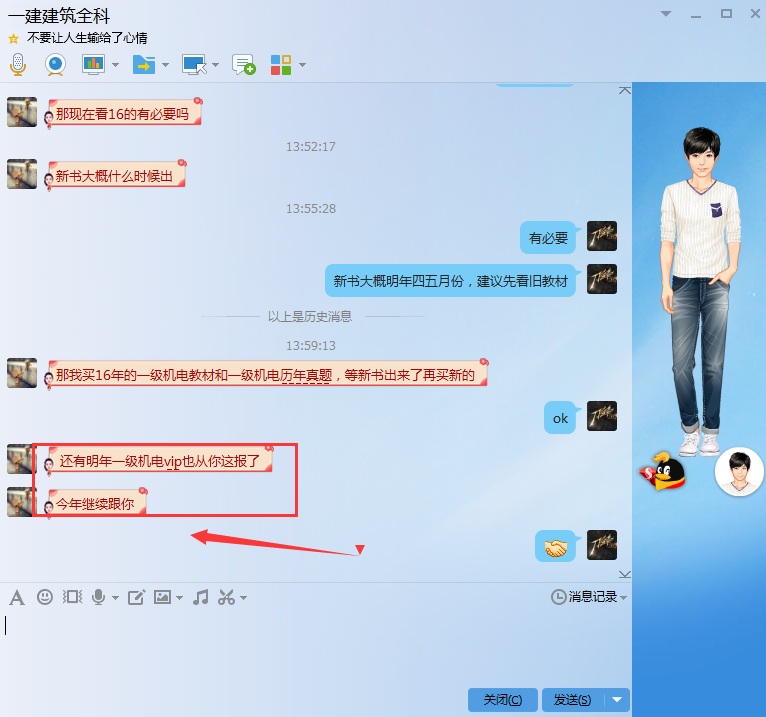The height and width of the screenshot is (717, 766).
Task: Click the reply bubble 有必要
Action: 548,237
